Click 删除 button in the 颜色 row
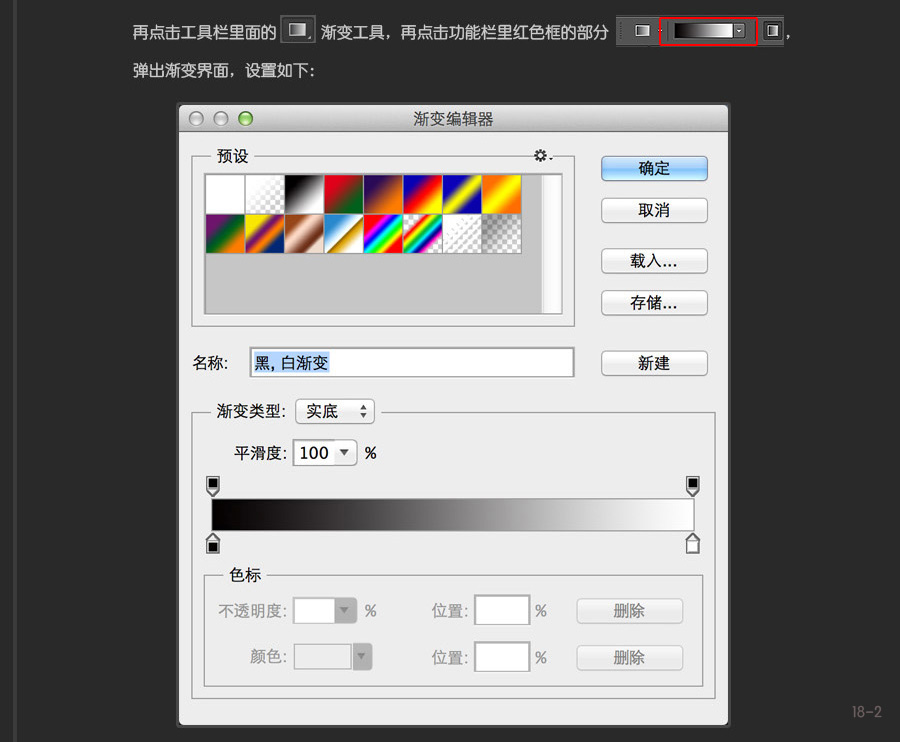The width and height of the screenshot is (900, 742). pyautogui.click(x=630, y=658)
